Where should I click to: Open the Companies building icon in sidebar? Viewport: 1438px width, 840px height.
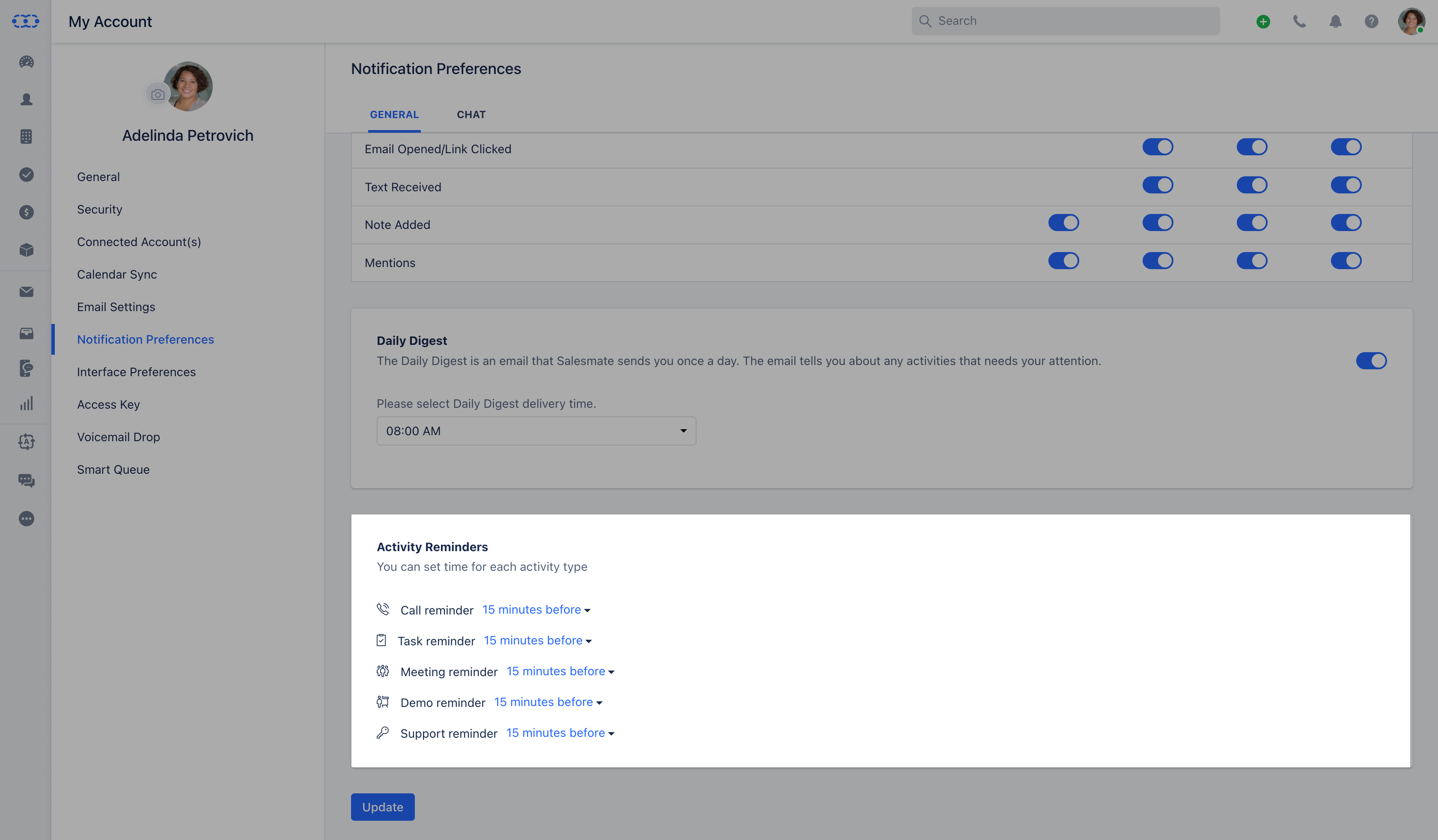coord(26,137)
